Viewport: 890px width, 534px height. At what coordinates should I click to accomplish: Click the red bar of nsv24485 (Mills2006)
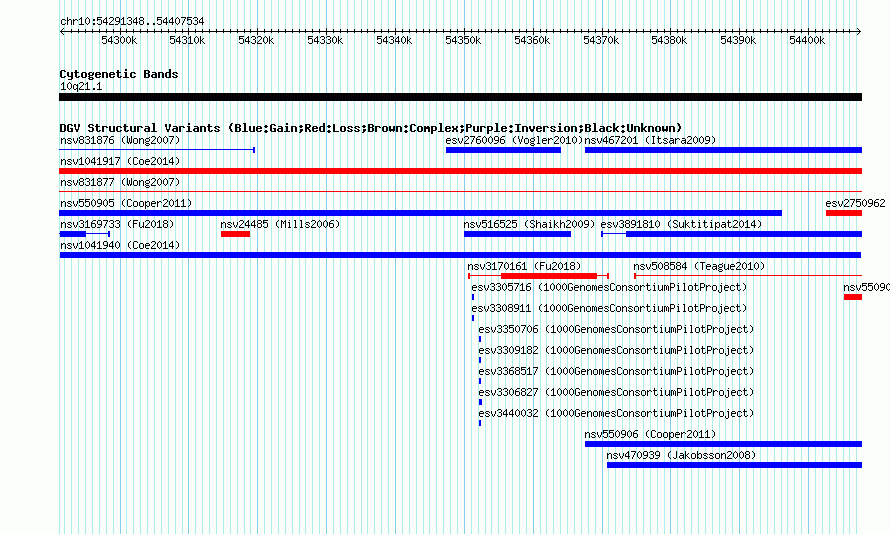point(236,234)
